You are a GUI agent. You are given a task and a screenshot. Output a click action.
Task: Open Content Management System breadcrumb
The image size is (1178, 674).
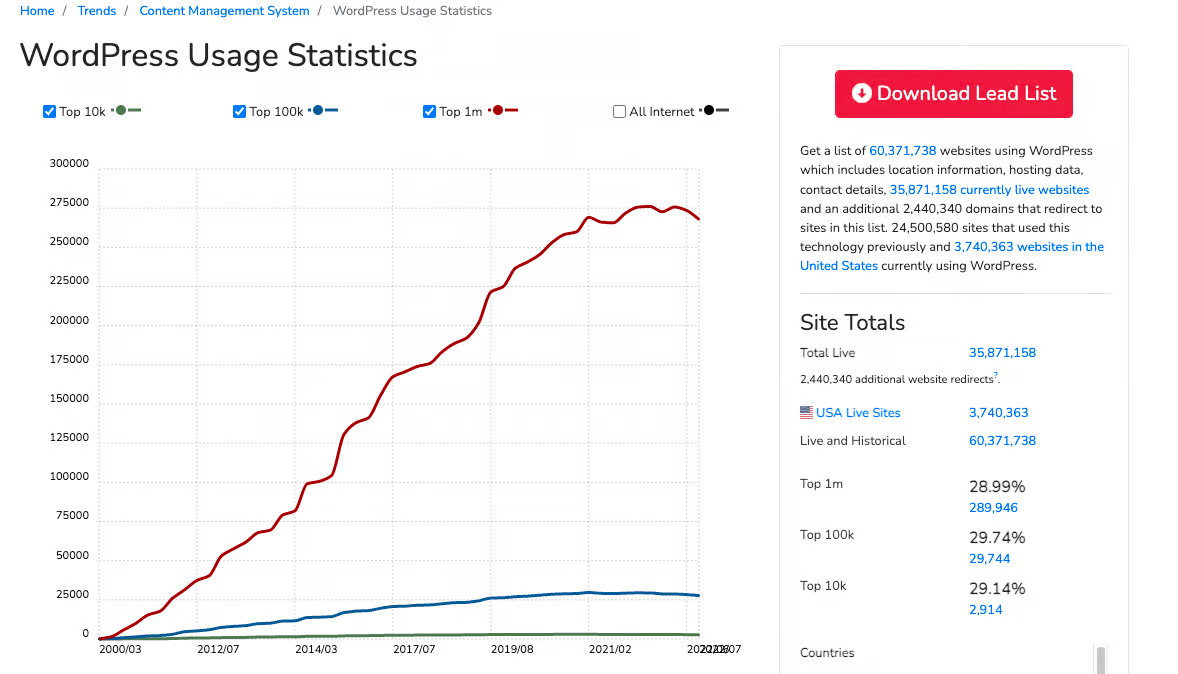point(224,11)
